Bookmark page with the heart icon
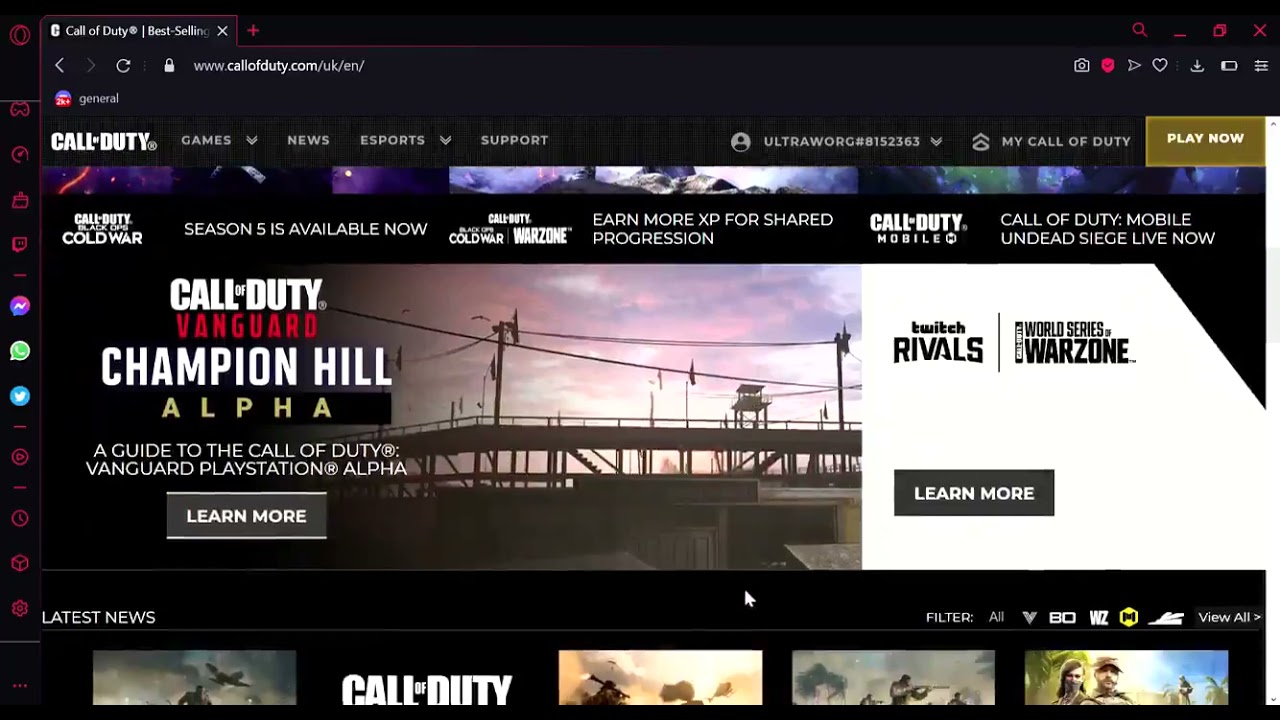1280x720 pixels. 1160,65
